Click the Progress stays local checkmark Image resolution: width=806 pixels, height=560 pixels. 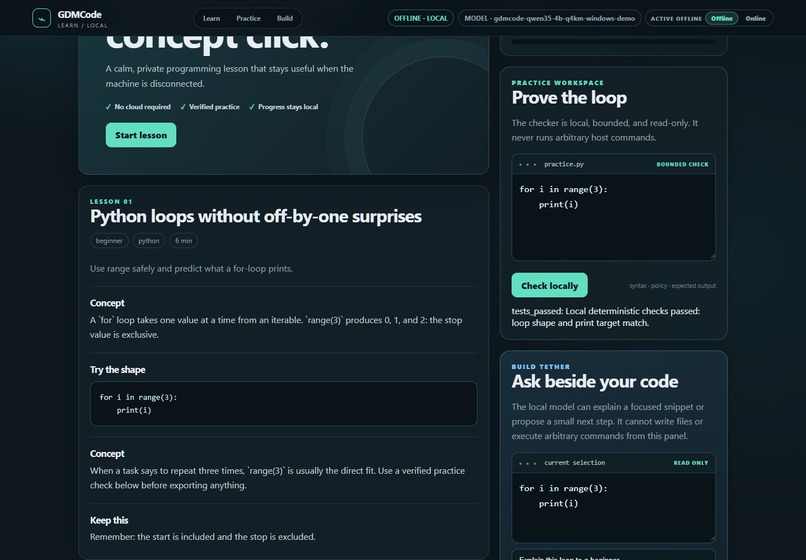coord(251,107)
